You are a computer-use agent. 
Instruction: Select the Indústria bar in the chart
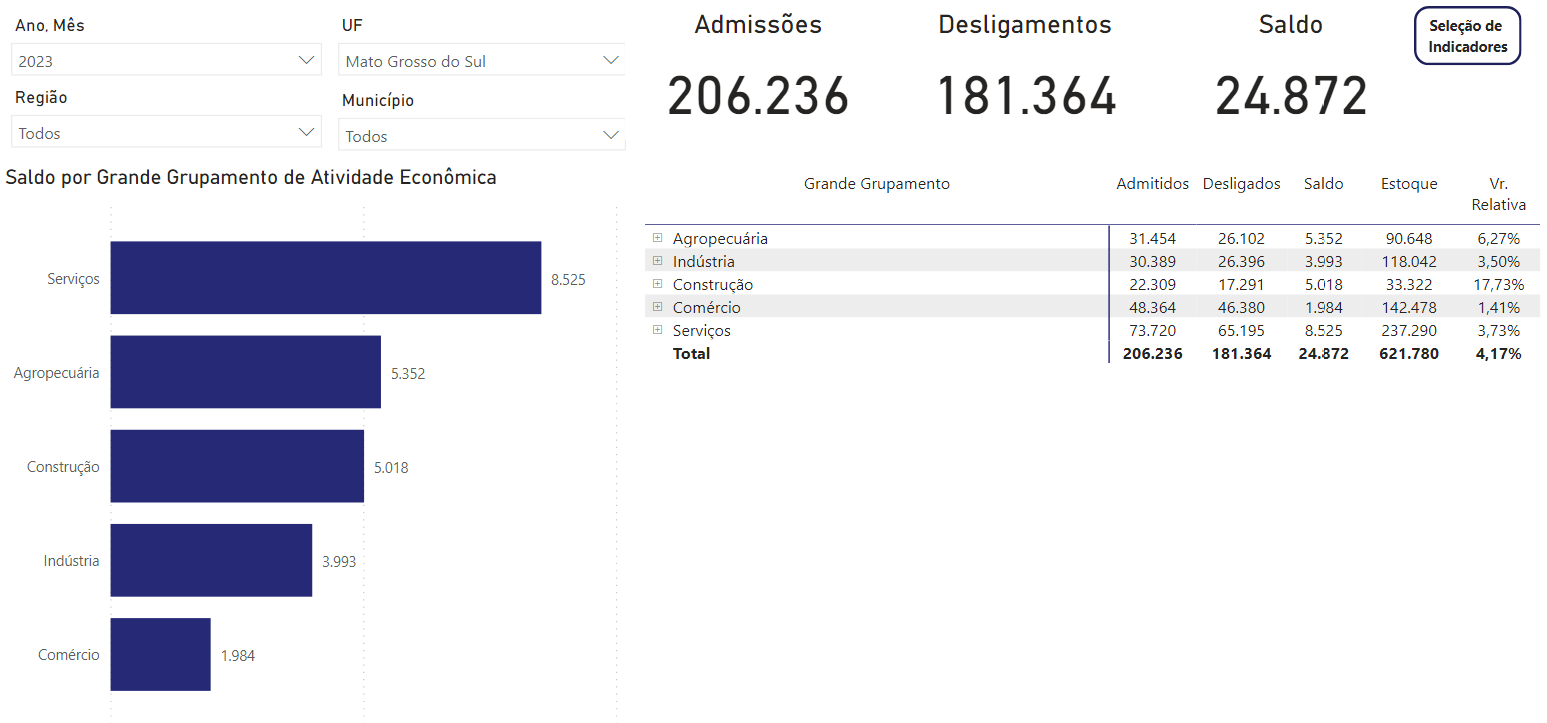(x=211, y=560)
